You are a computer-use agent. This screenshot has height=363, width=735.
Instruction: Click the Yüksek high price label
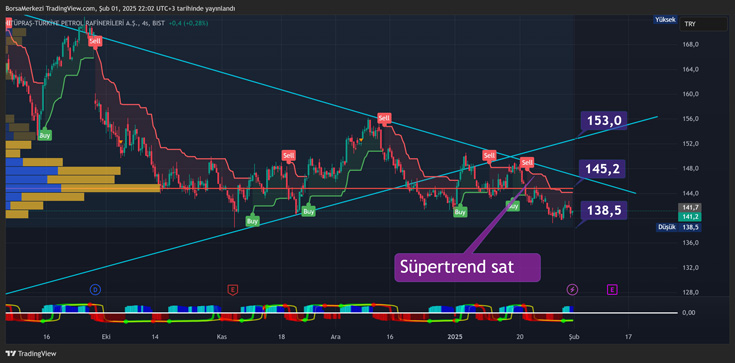pyautogui.click(x=666, y=20)
